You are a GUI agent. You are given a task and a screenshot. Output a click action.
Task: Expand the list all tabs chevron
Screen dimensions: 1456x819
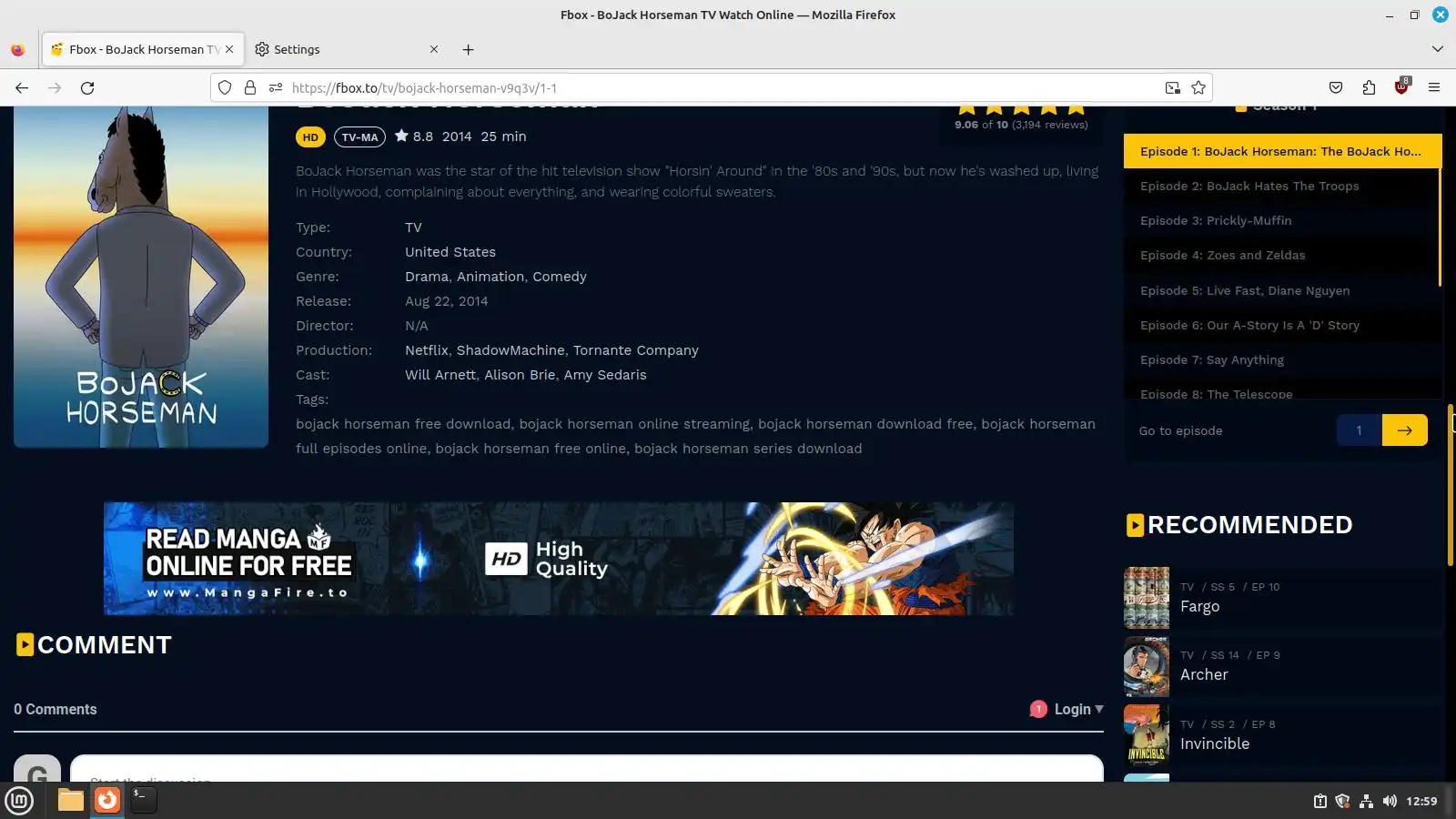(1438, 49)
